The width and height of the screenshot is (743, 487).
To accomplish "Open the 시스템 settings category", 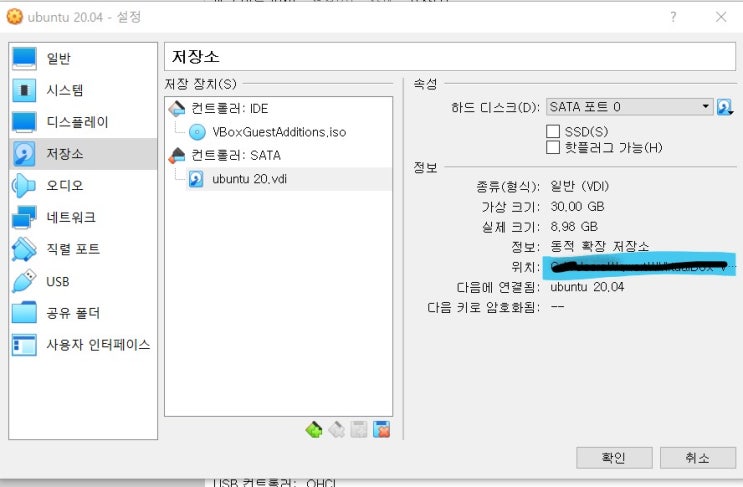I will click(x=83, y=90).
